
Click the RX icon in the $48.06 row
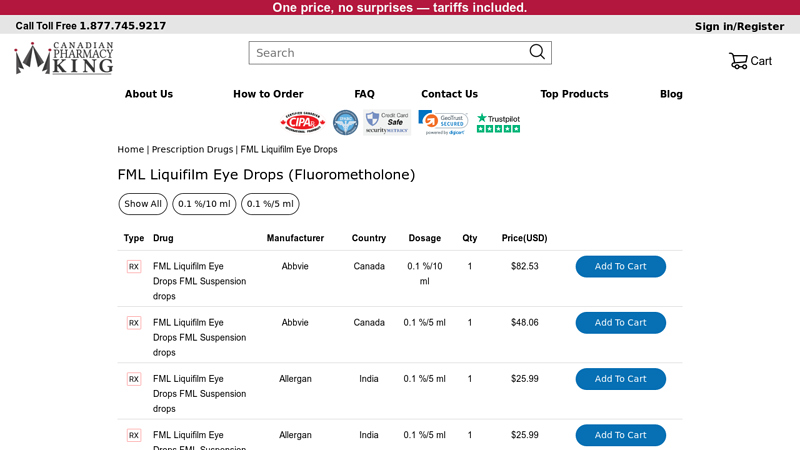tap(134, 322)
